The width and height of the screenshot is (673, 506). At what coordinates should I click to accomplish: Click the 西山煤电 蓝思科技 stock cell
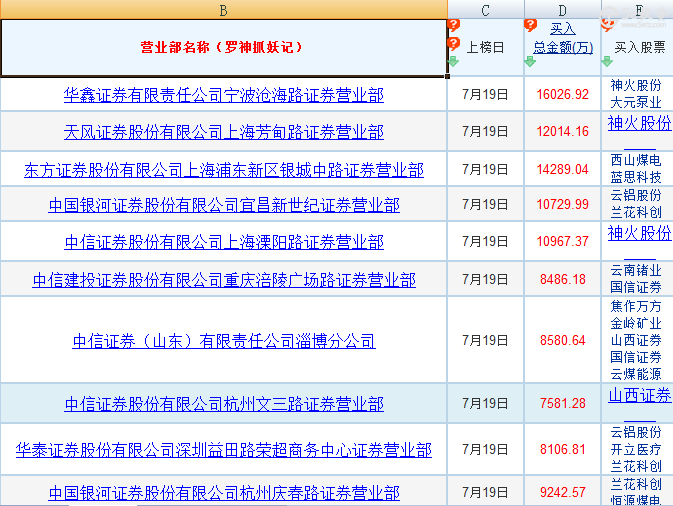(x=636, y=169)
